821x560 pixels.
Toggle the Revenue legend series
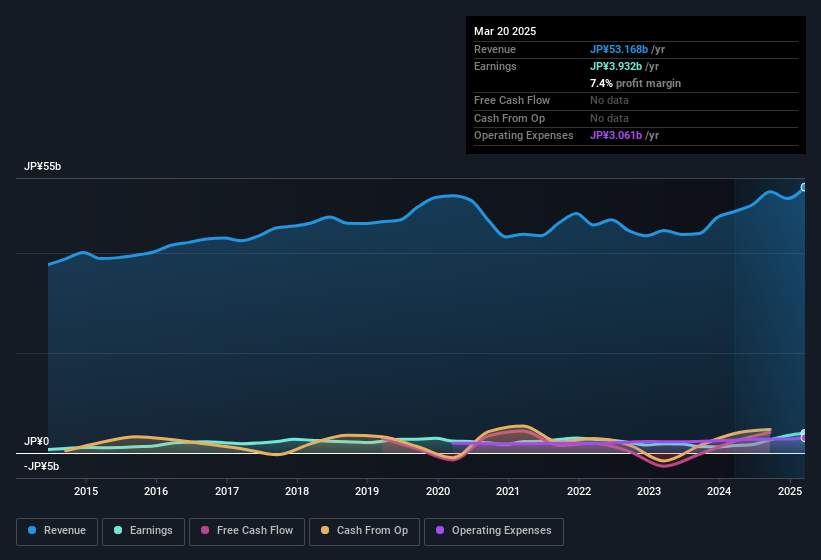57,531
